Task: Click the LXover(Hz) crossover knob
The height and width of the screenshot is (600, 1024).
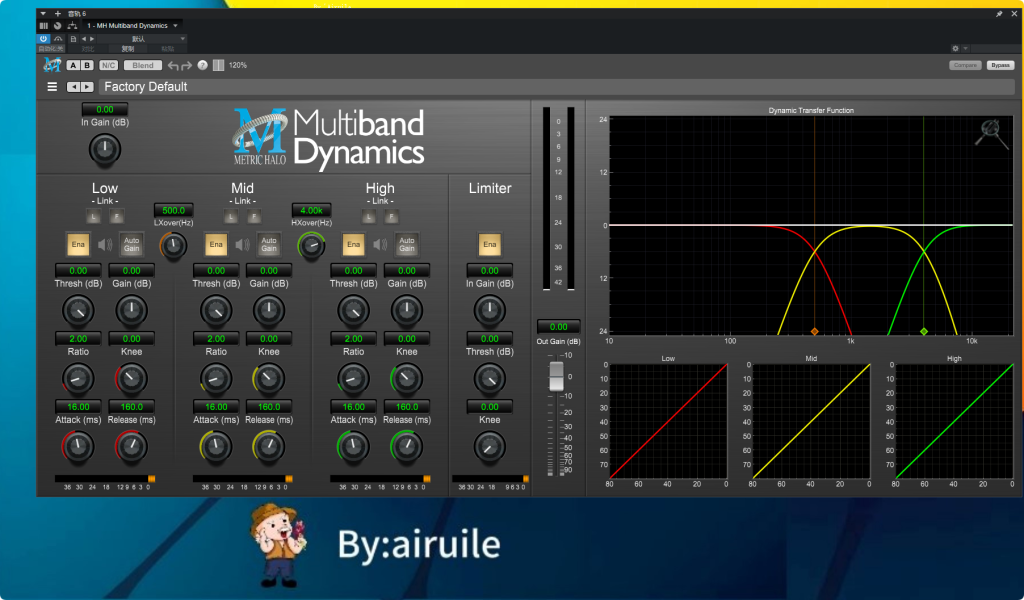Action: pyautogui.click(x=173, y=246)
